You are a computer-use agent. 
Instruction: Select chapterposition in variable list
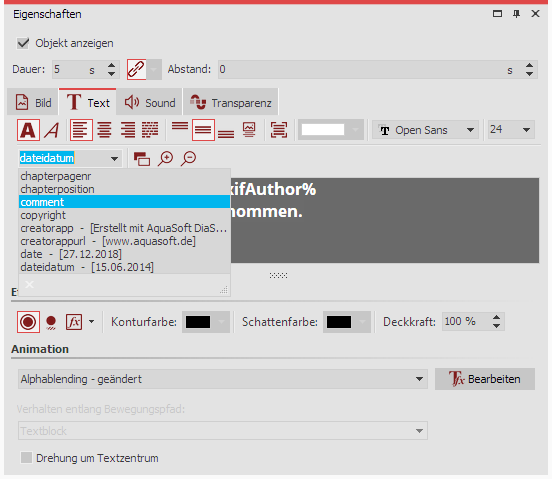125,189
